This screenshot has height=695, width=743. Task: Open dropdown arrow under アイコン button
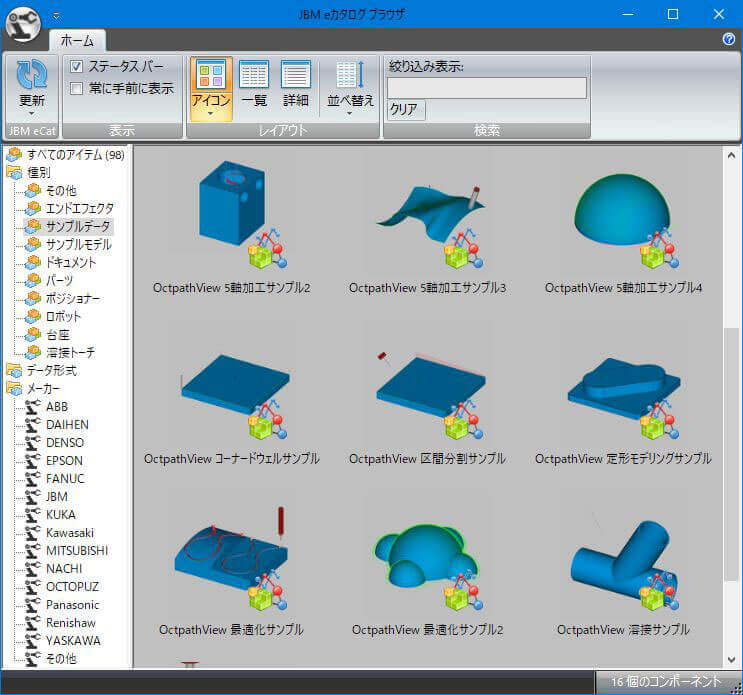point(211,114)
